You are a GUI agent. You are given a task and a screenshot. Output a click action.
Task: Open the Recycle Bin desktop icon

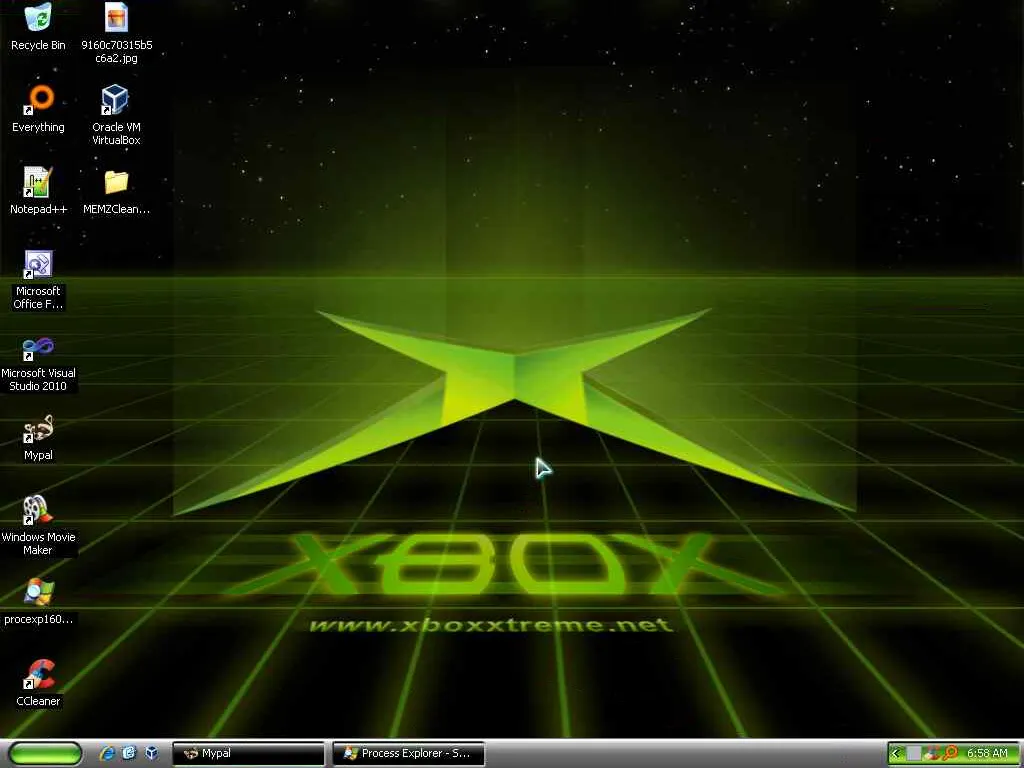pos(38,26)
